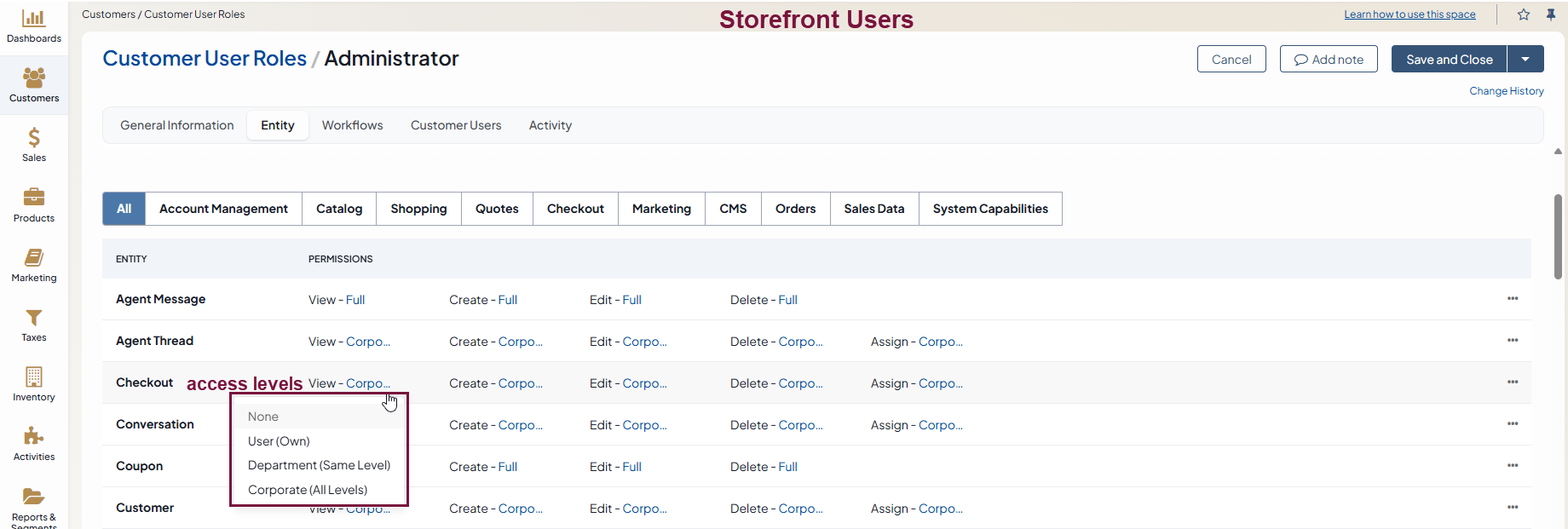Open the Sales dollar icon menu
1568x529 pixels.
[34, 138]
